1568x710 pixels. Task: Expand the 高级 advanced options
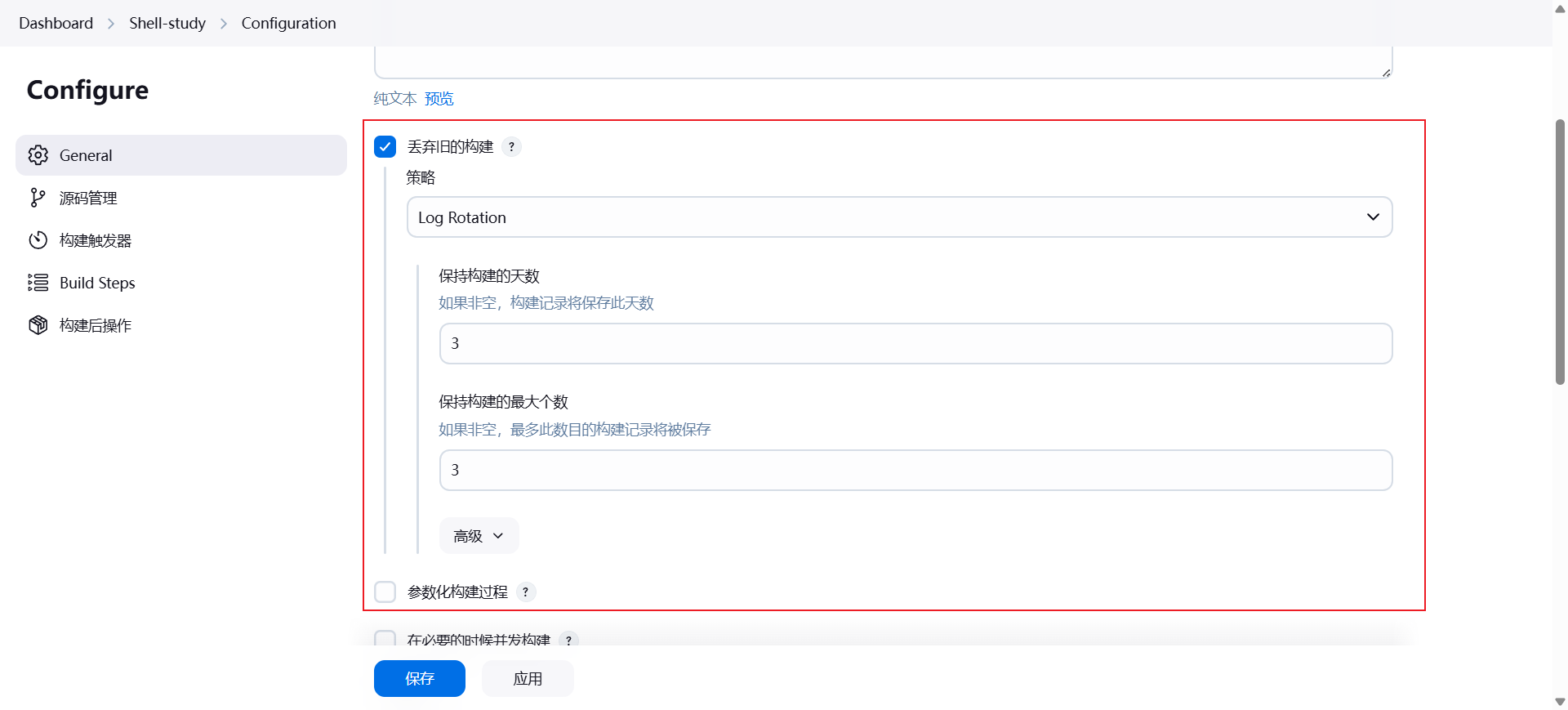click(479, 536)
